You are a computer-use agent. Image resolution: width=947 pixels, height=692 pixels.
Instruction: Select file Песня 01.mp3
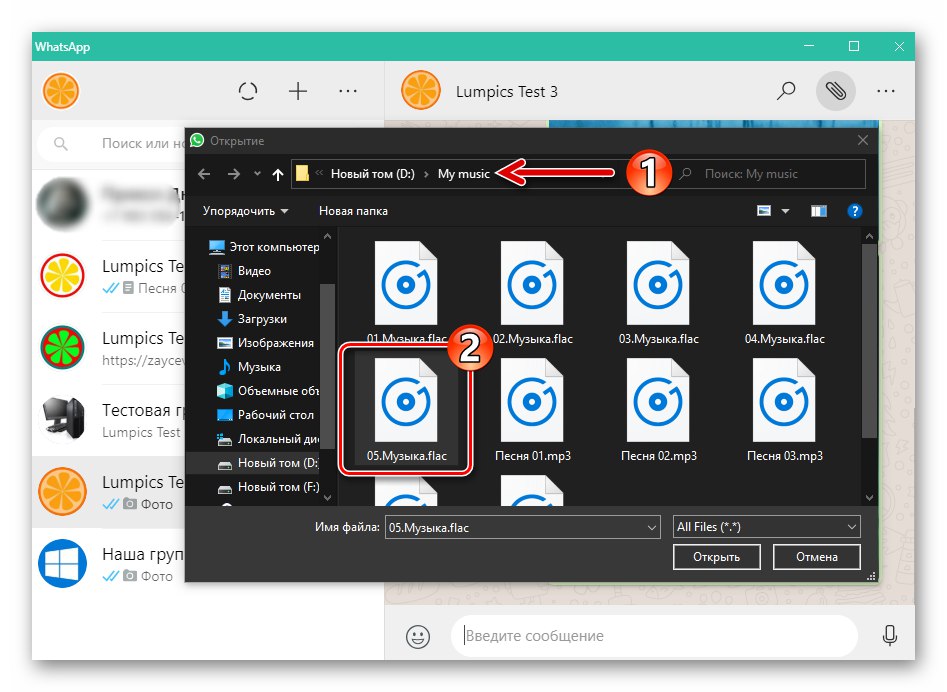point(532,410)
